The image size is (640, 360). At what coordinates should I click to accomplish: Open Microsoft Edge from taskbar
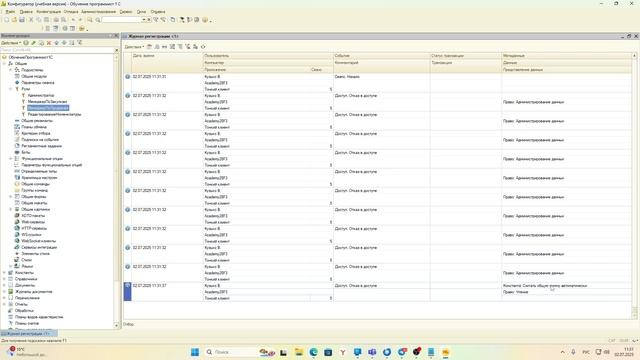(x=313, y=352)
